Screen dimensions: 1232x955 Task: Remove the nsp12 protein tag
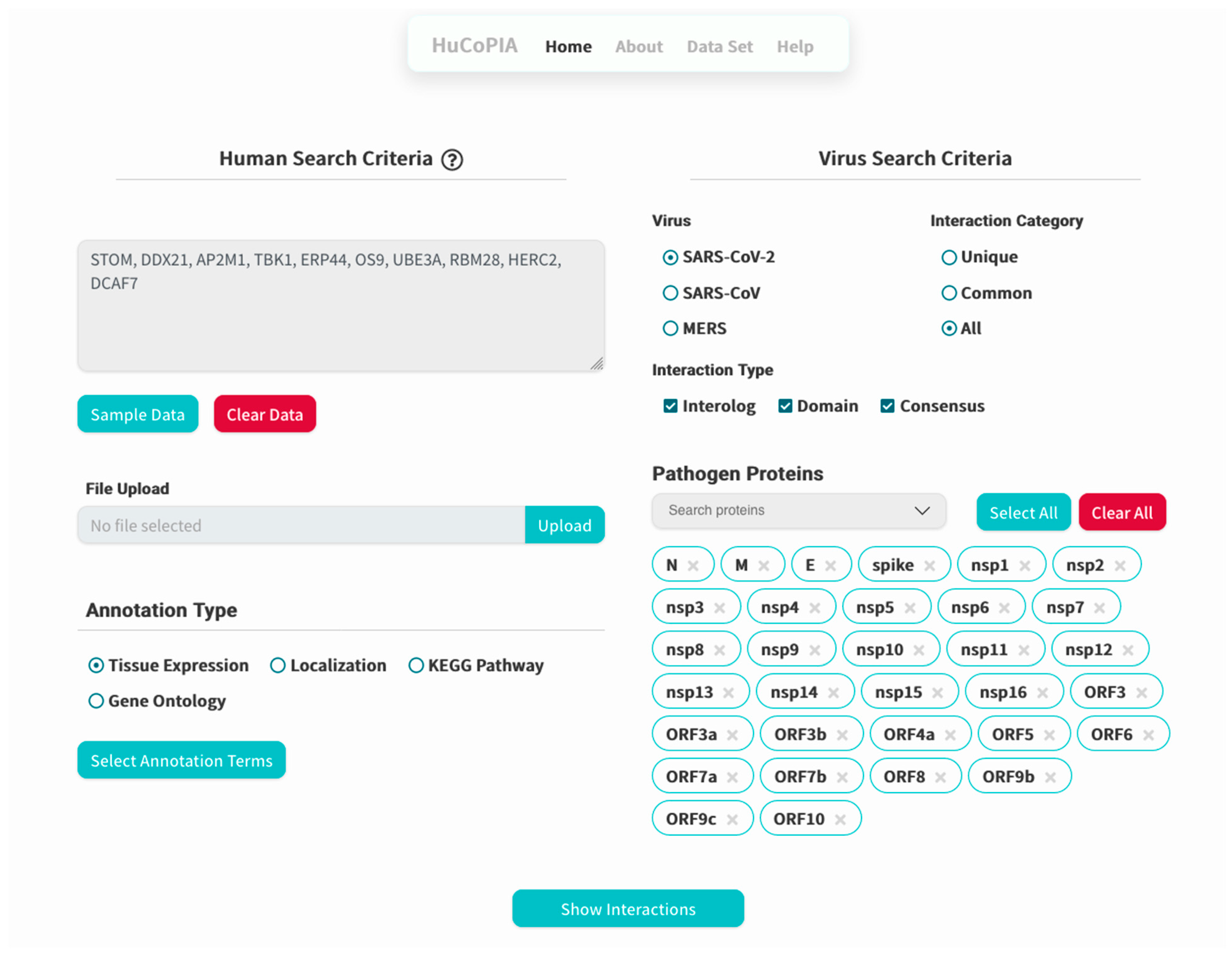(x=1128, y=650)
